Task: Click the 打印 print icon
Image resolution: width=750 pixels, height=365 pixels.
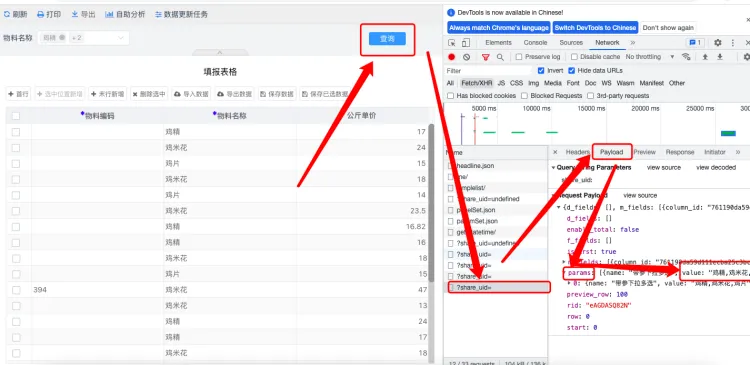Action: pos(41,14)
